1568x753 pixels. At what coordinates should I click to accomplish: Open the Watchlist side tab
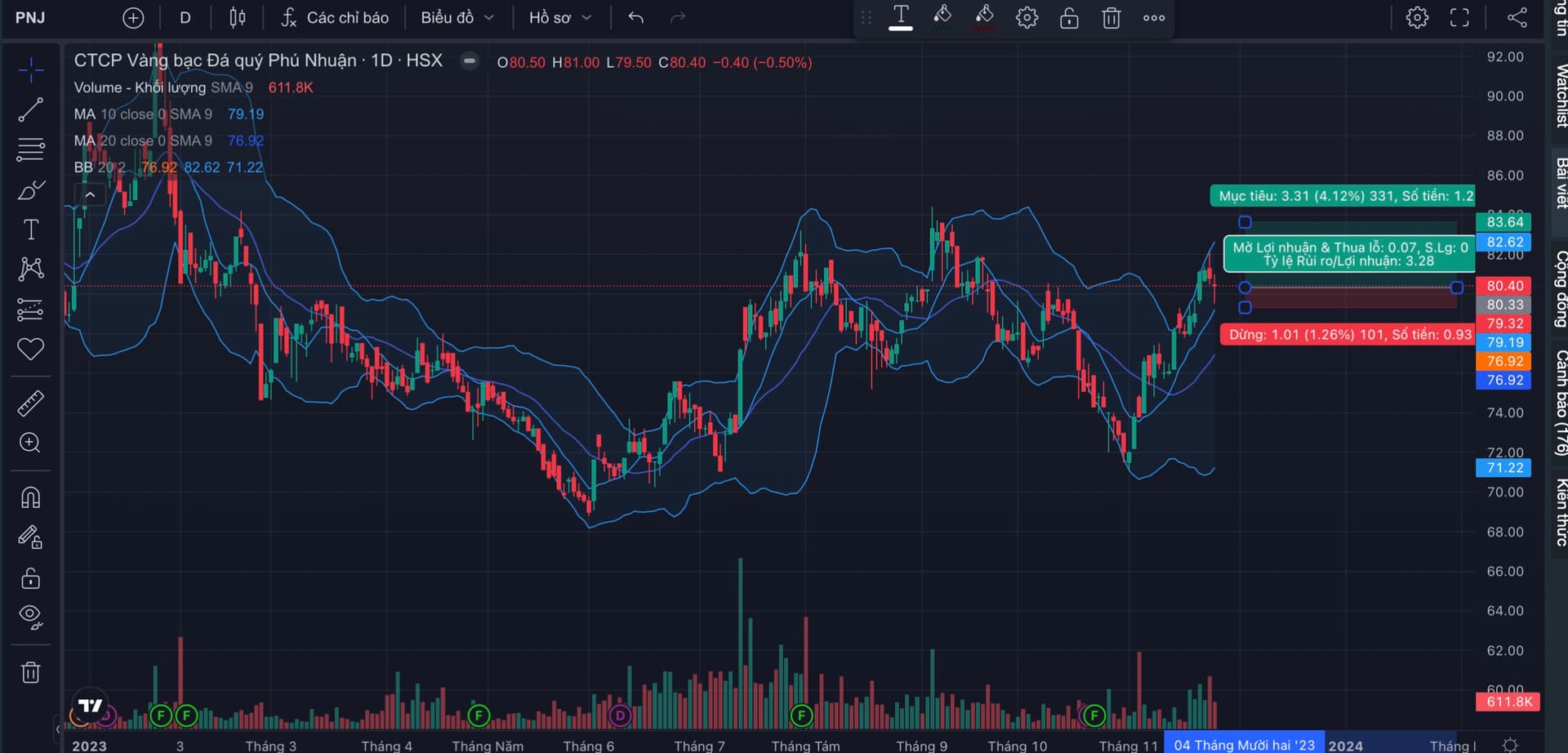(x=1560, y=96)
